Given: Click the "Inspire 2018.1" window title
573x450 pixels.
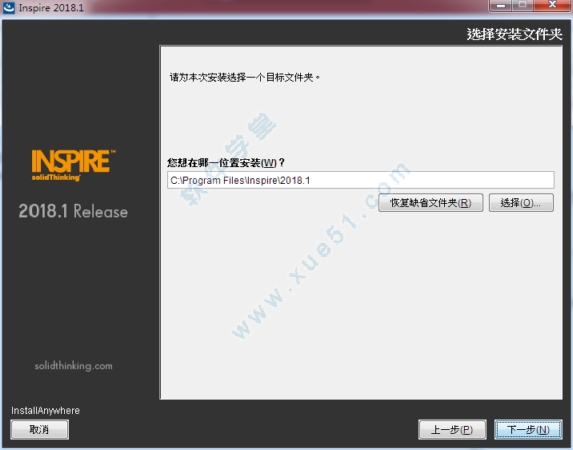Looking at the screenshot, I should [x=51, y=8].
